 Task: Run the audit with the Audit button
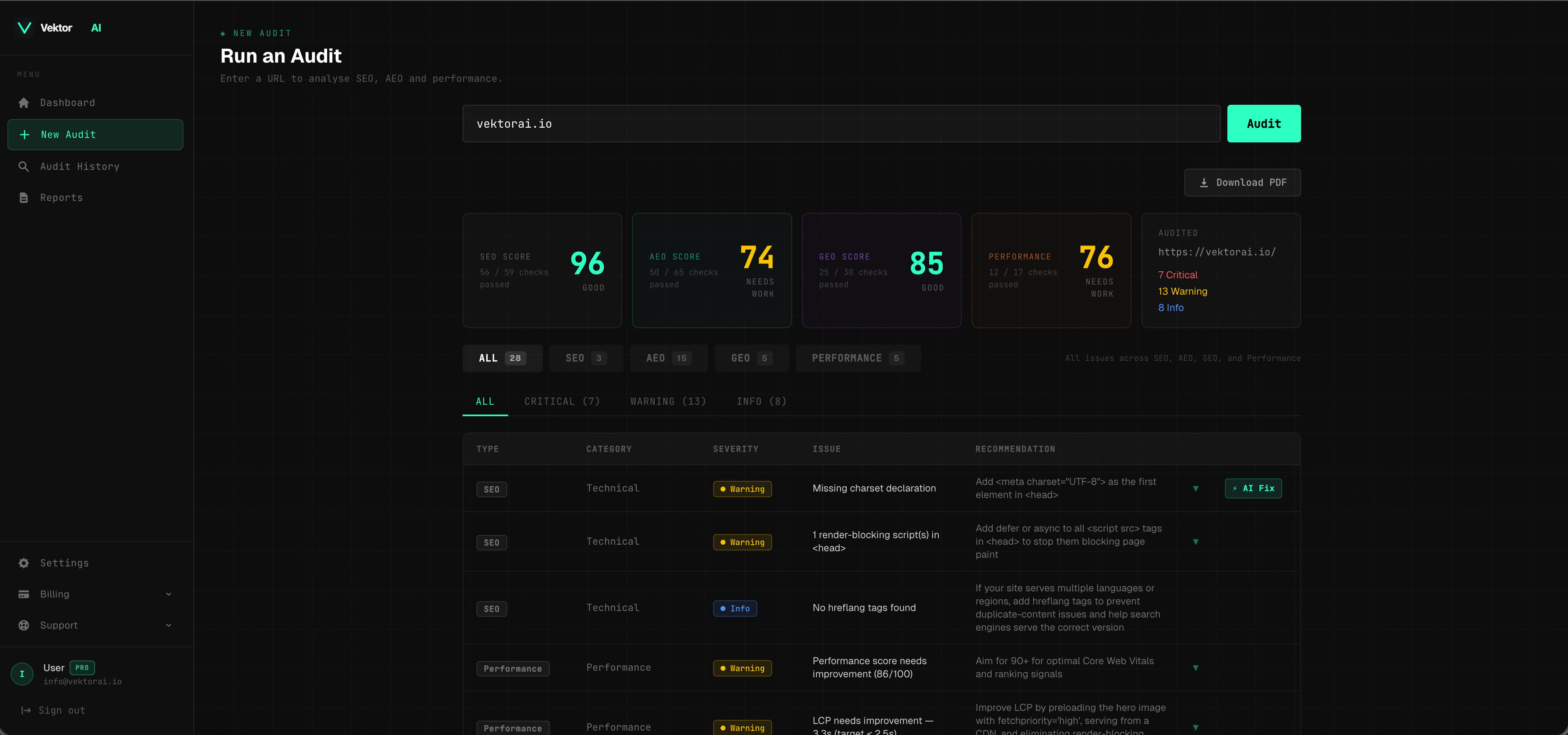(x=1264, y=124)
